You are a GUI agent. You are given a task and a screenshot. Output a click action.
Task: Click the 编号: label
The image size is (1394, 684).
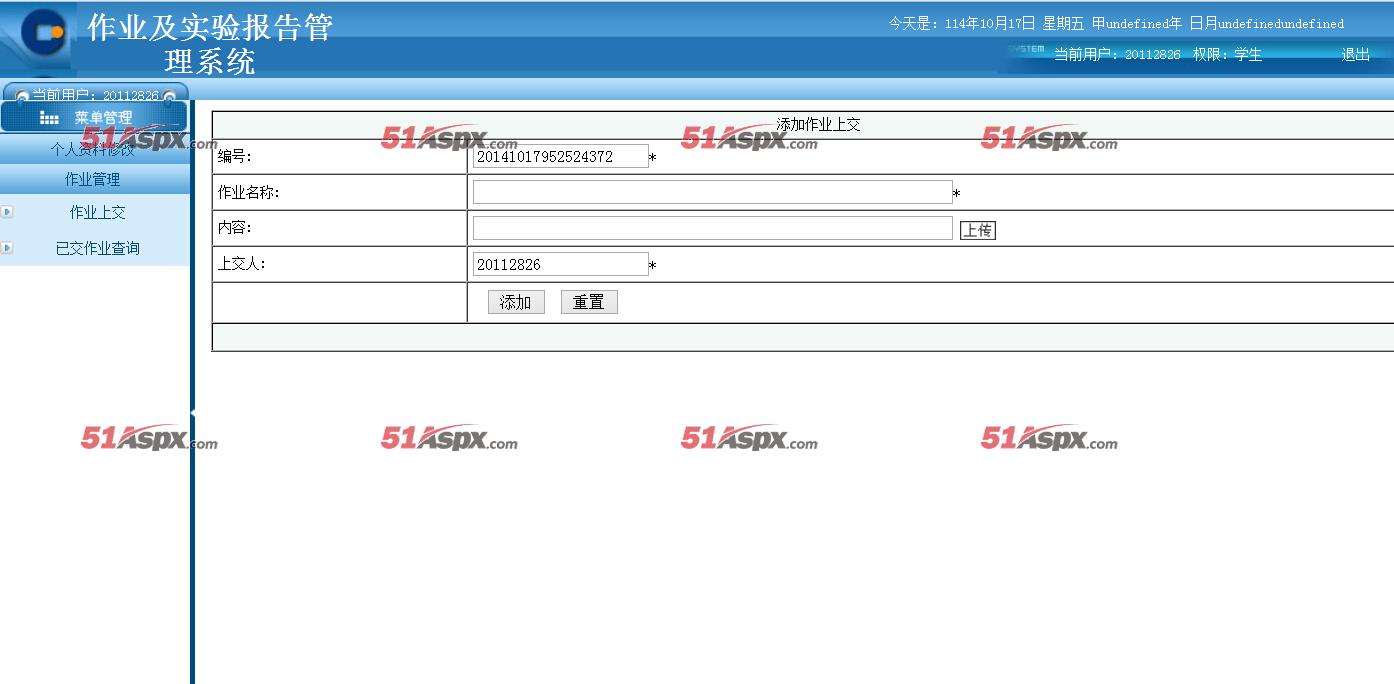[235, 156]
